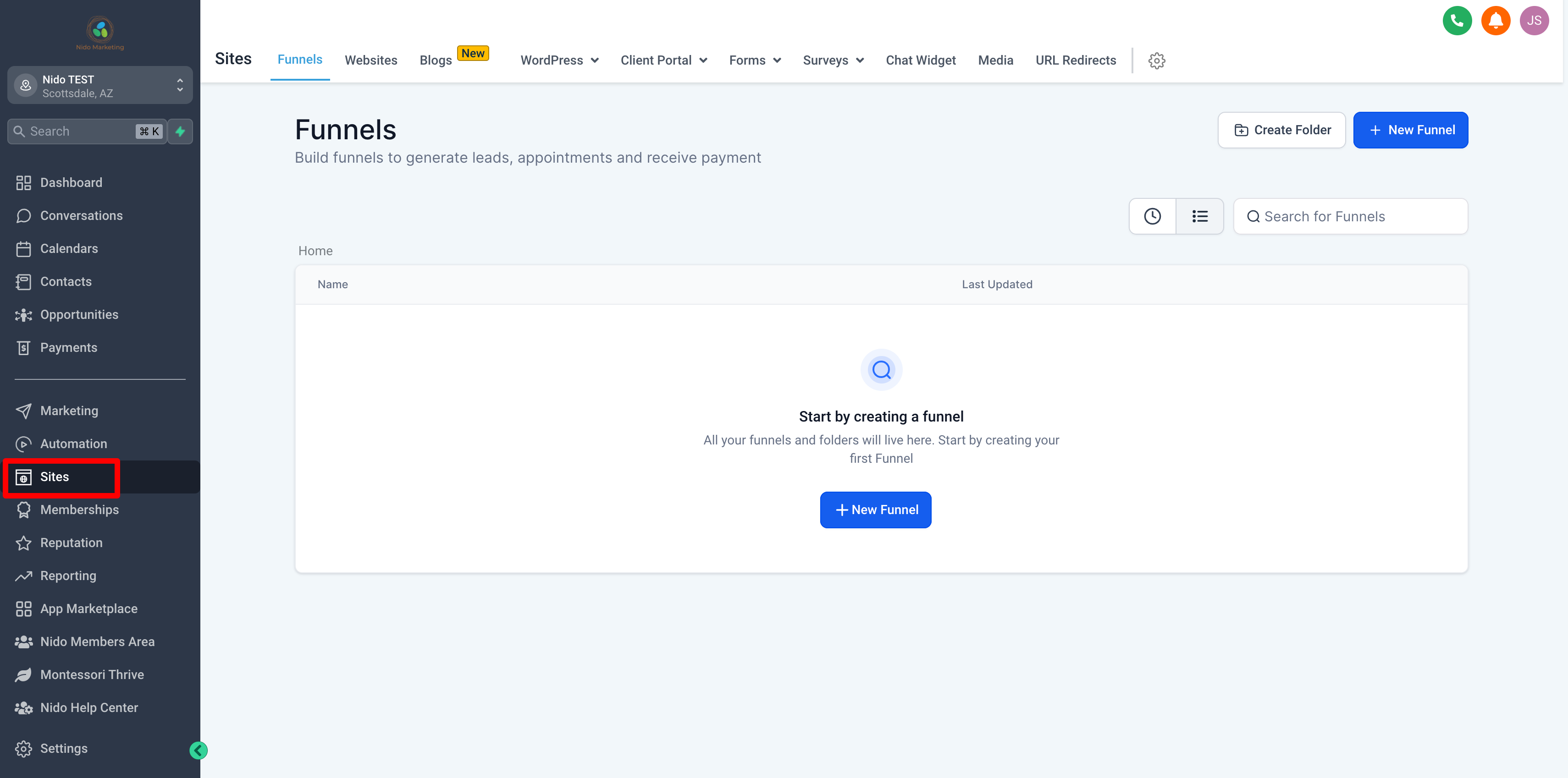Expand the WordPress dropdown
Image resolution: width=1568 pixels, height=778 pixels.
[x=559, y=60]
